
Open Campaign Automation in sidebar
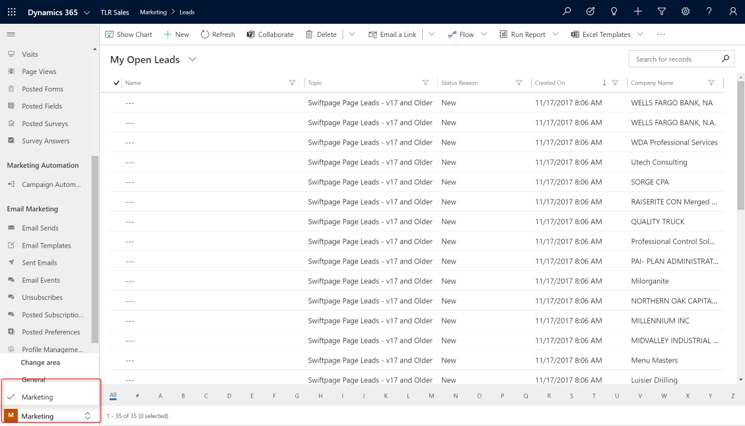click(x=51, y=184)
